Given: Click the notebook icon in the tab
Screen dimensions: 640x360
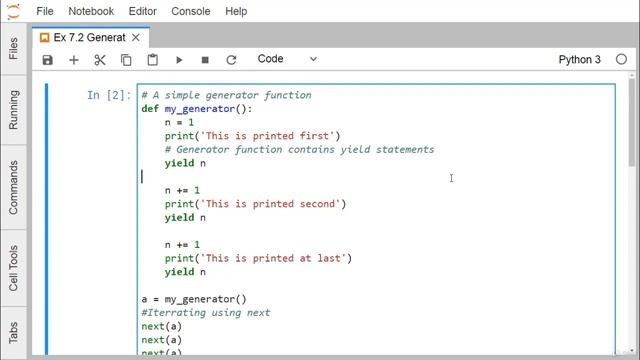Looking at the screenshot, I should (44, 38).
